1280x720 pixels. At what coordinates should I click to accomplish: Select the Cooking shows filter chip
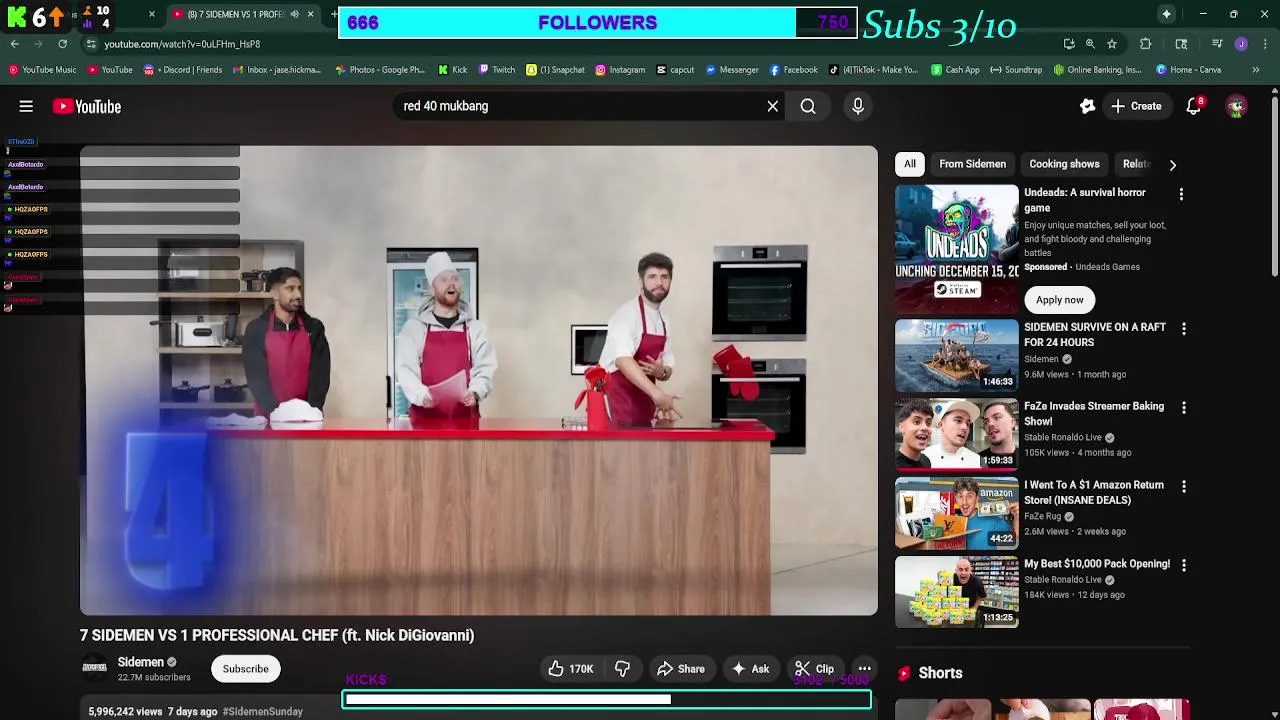click(1064, 164)
